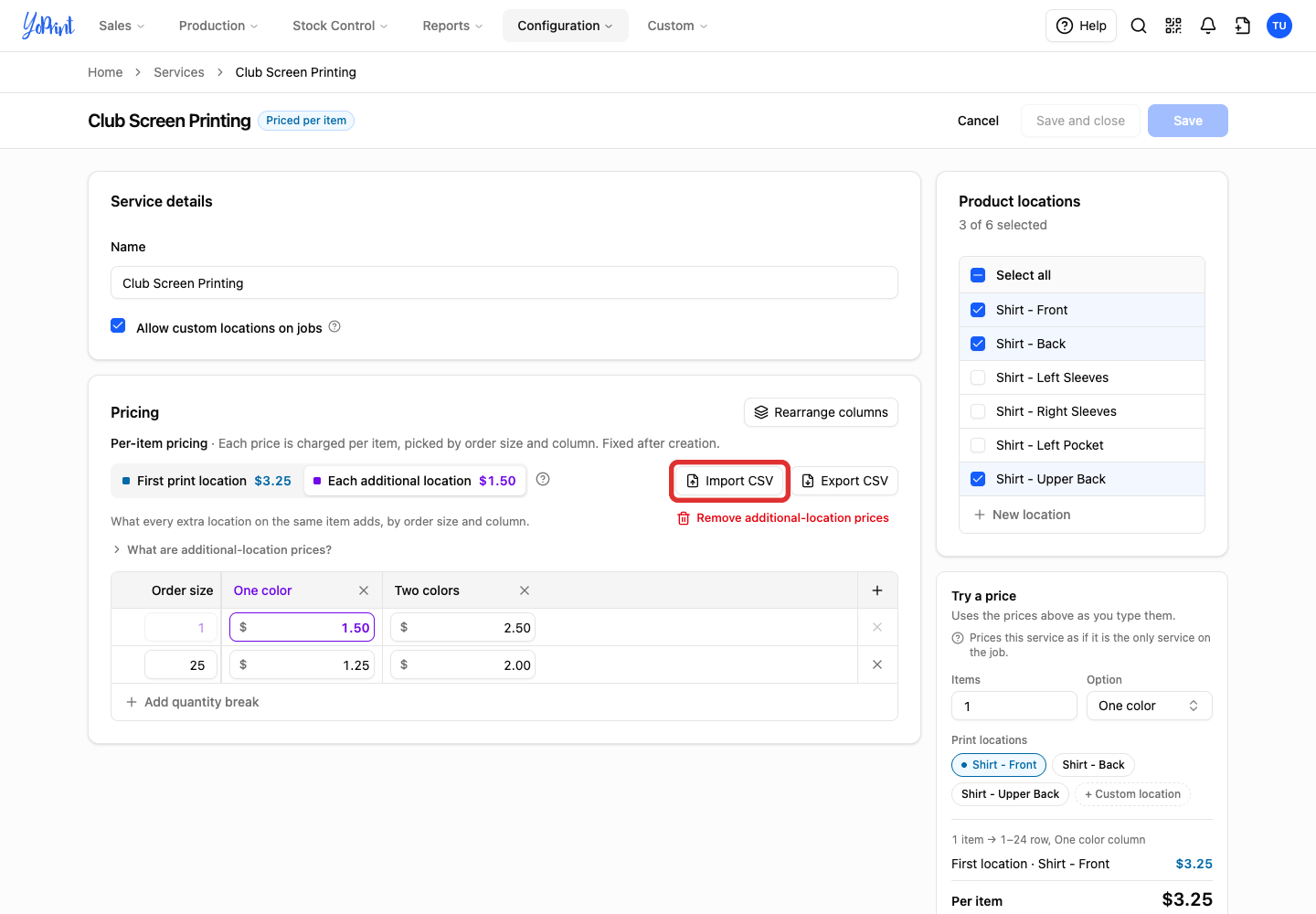Click the help icon beside additional location price
This screenshot has height=914, width=1316.
point(543,479)
